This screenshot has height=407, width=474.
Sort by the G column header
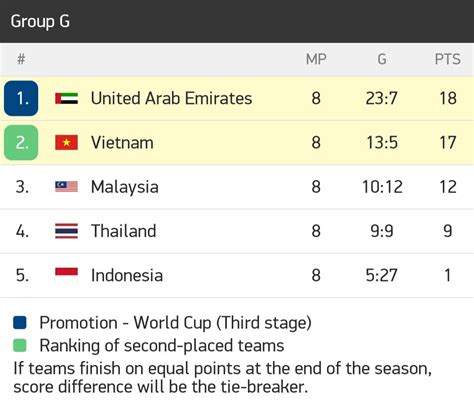pos(382,59)
